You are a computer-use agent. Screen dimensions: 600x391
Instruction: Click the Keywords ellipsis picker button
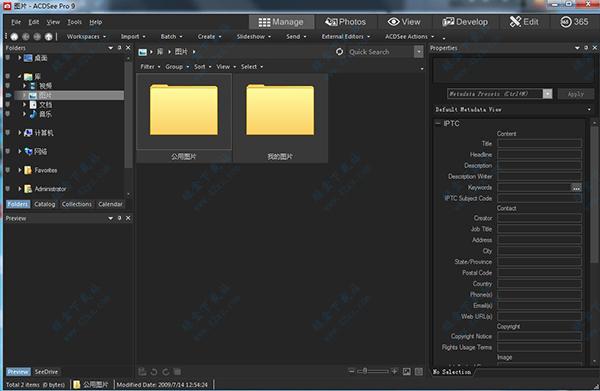click(x=576, y=187)
